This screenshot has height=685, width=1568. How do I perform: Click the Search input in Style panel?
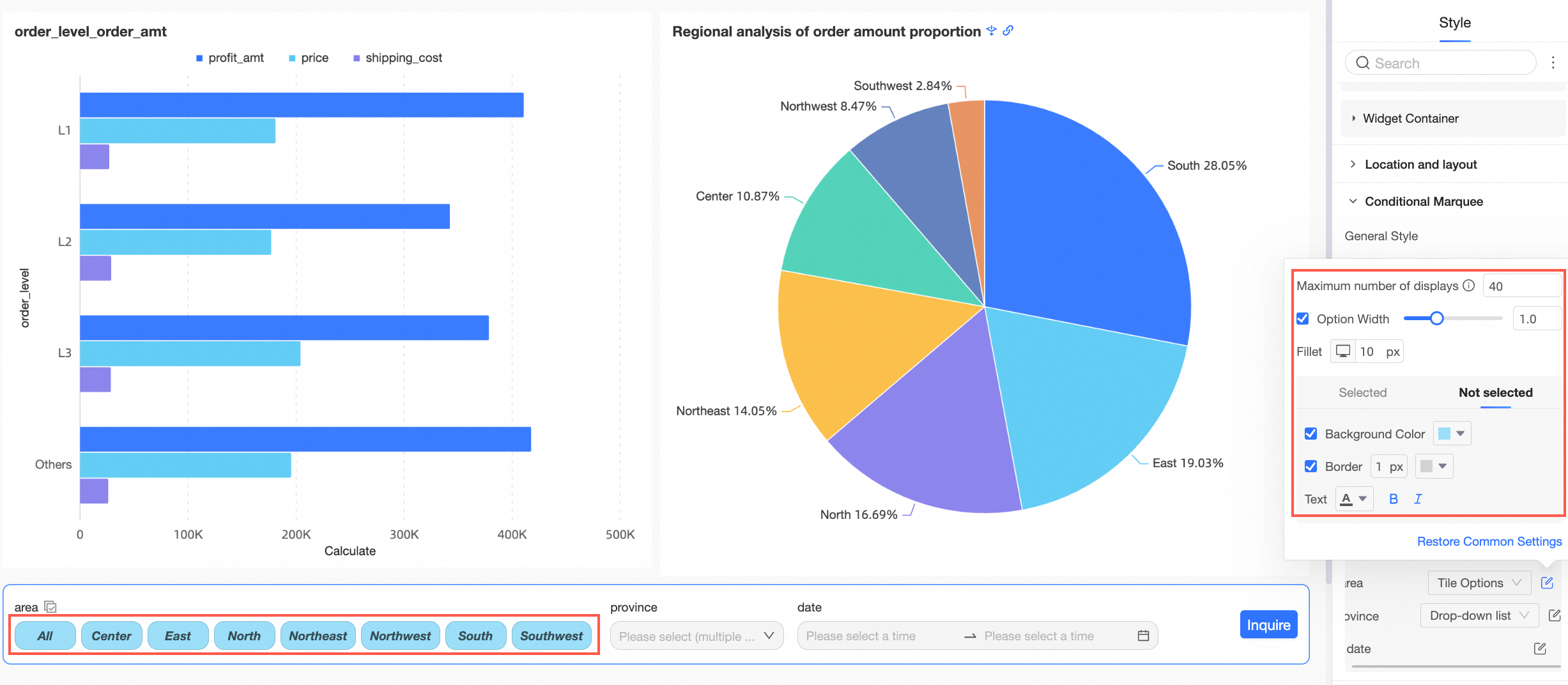pyautogui.click(x=1441, y=63)
